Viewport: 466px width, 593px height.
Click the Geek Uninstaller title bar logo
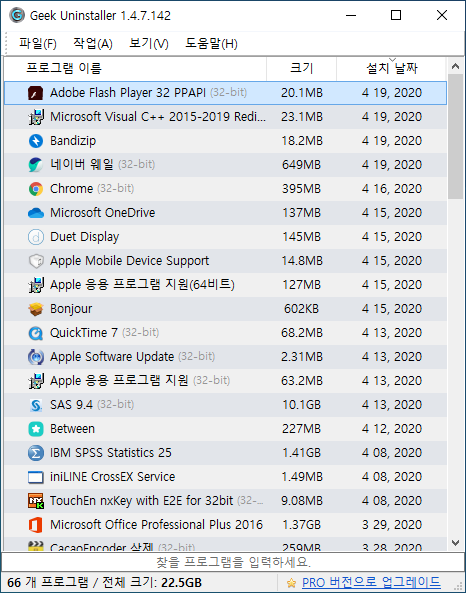point(17,16)
